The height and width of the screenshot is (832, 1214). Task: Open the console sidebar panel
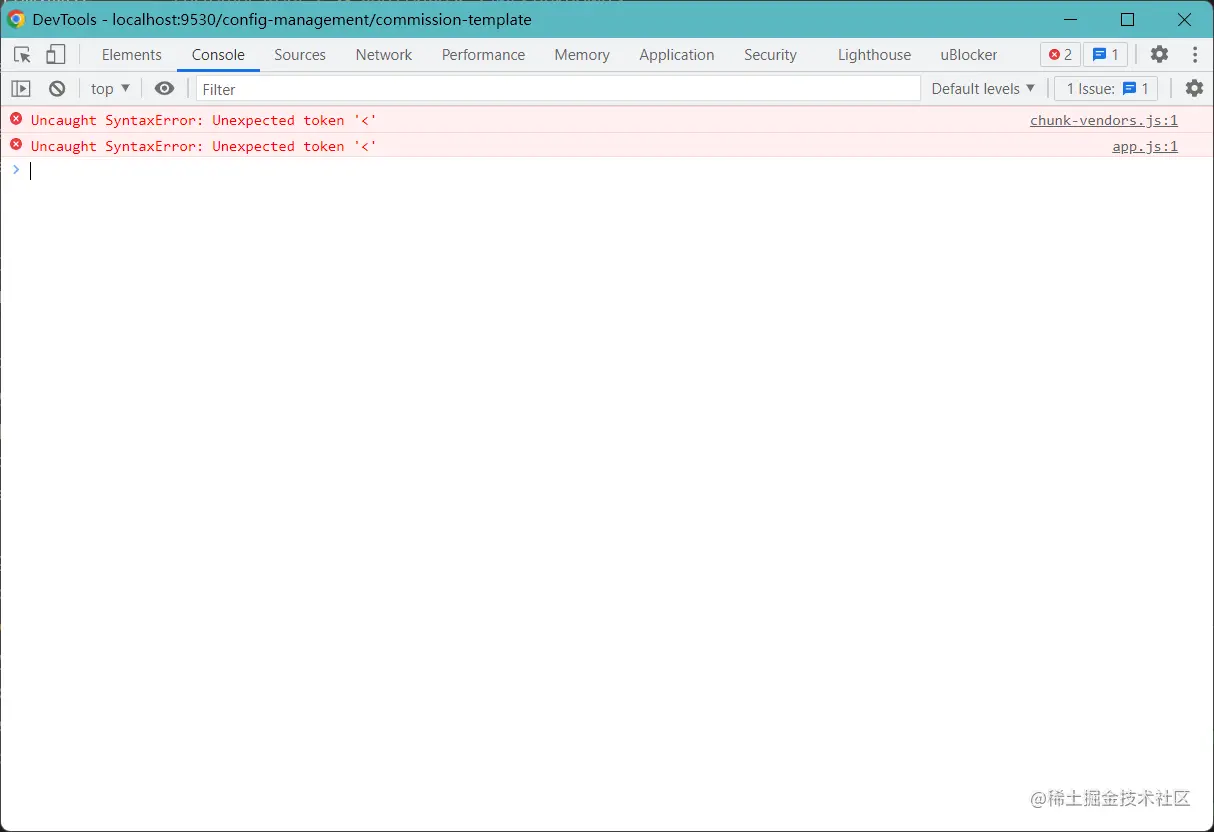(x=20, y=88)
